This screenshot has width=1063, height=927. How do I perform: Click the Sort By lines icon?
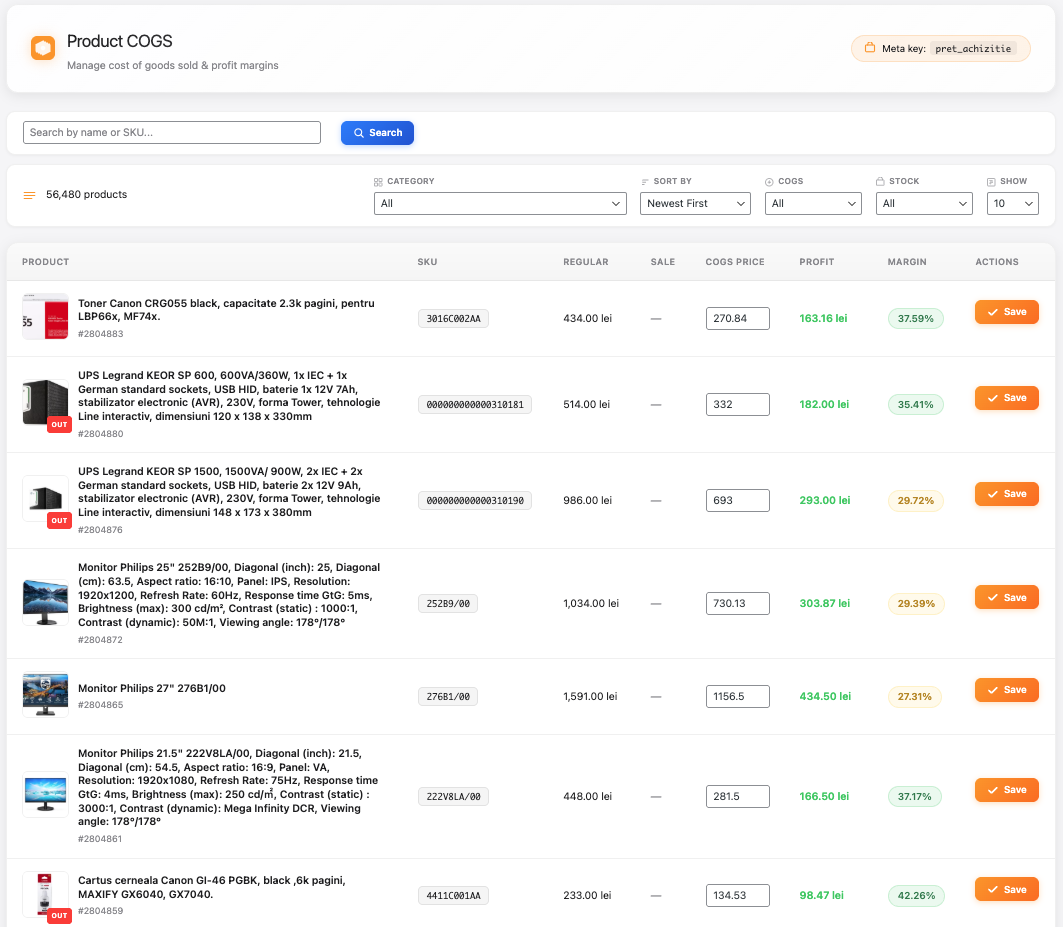tap(645, 182)
